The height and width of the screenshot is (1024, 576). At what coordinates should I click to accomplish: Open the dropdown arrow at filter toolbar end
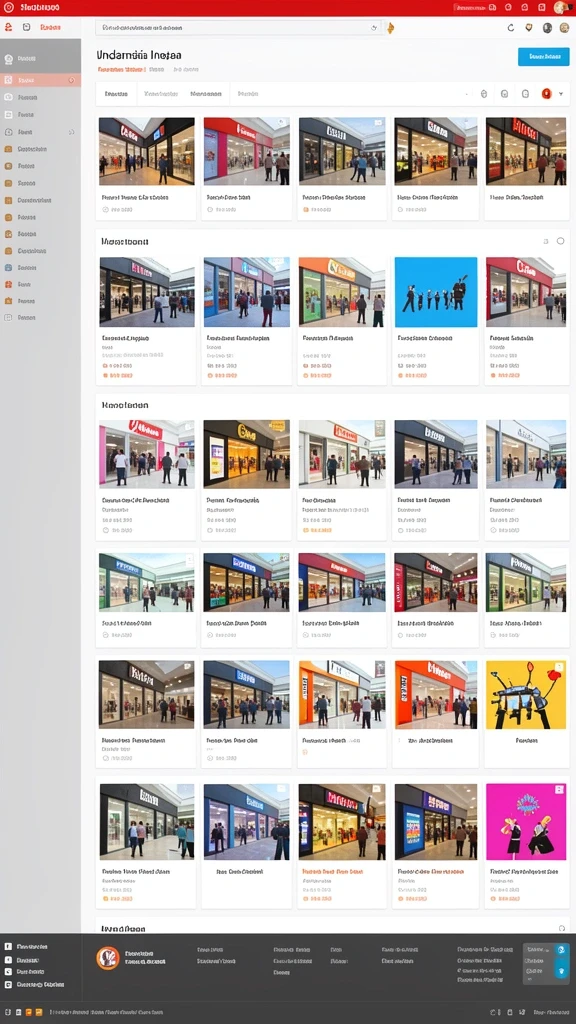(561, 94)
